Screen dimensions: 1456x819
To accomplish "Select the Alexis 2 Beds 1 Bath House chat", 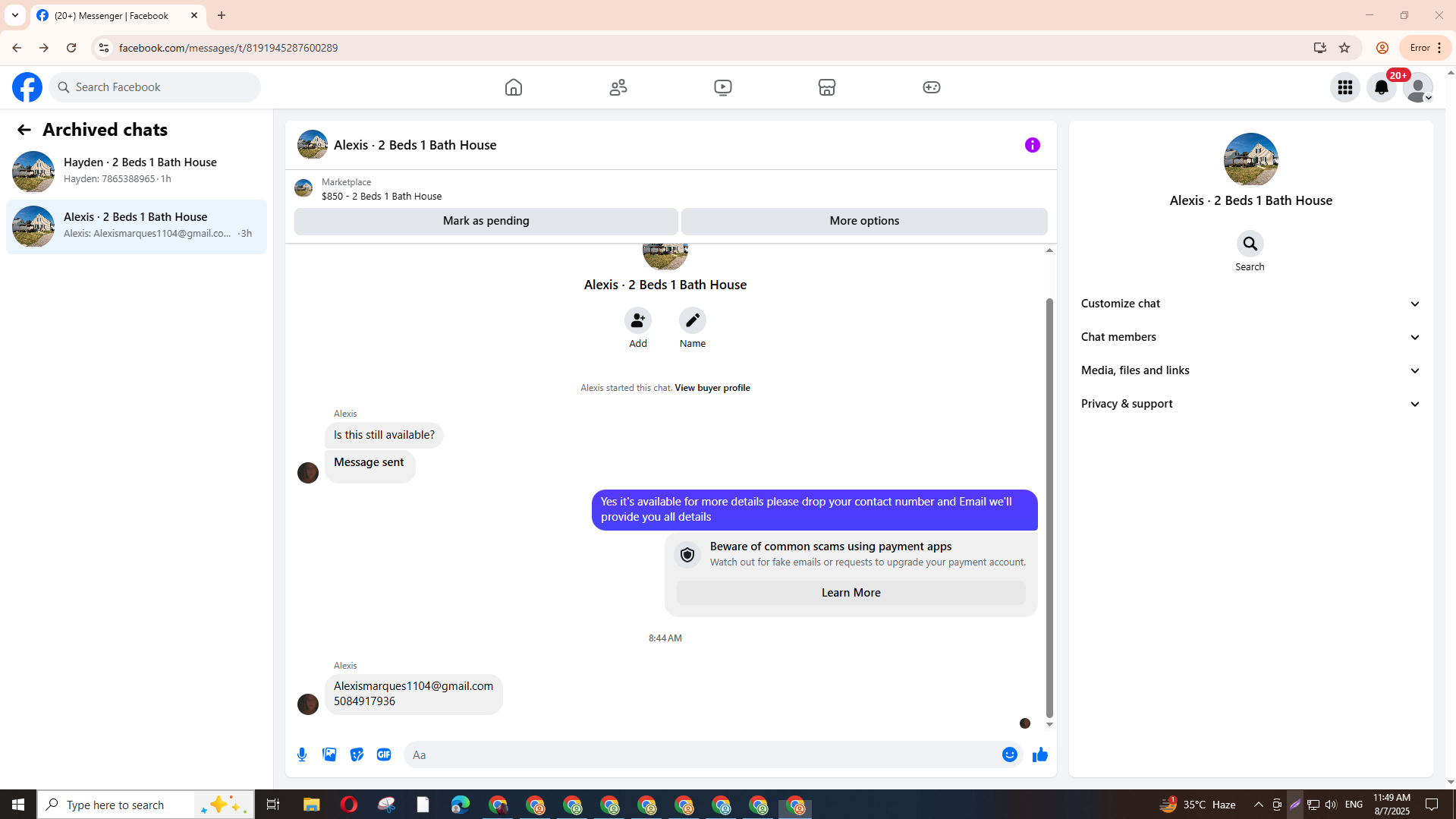I will point(137,226).
